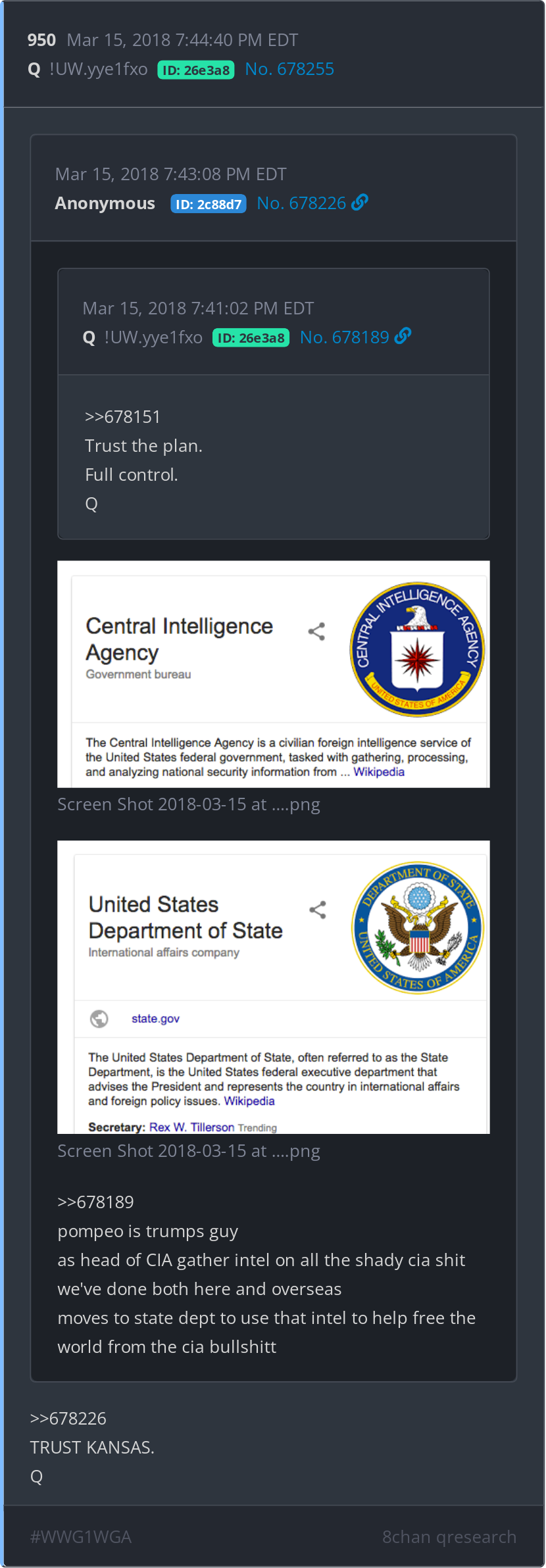Open the CIA screenshot thumbnail
The image size is (546, 1568).
click(x=274, y=674)
